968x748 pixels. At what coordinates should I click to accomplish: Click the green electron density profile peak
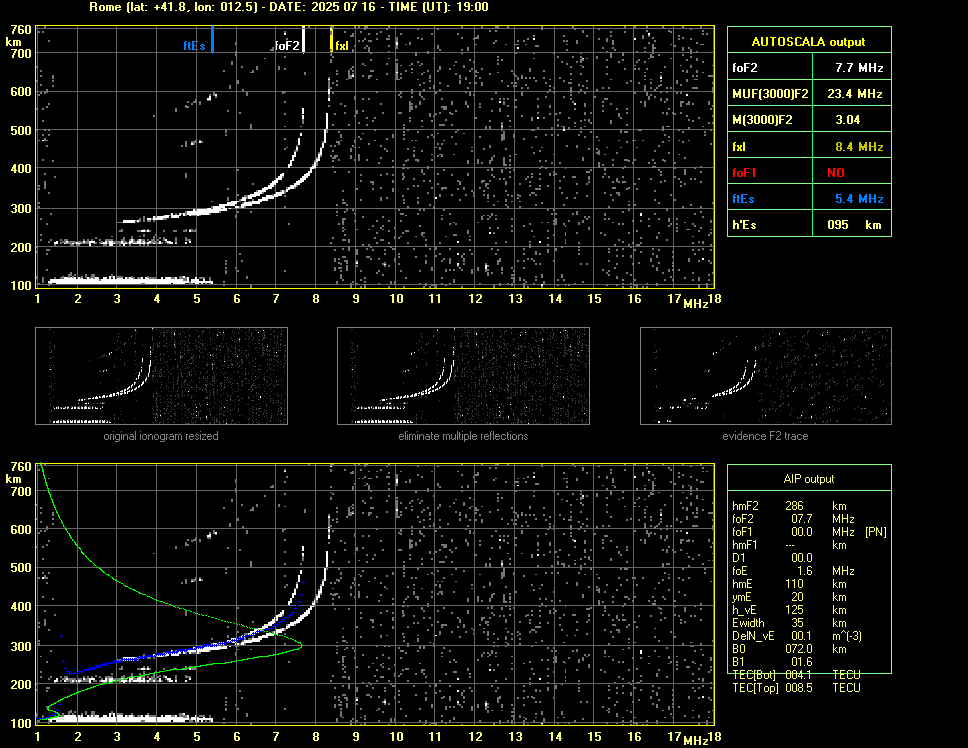point(299,646)
